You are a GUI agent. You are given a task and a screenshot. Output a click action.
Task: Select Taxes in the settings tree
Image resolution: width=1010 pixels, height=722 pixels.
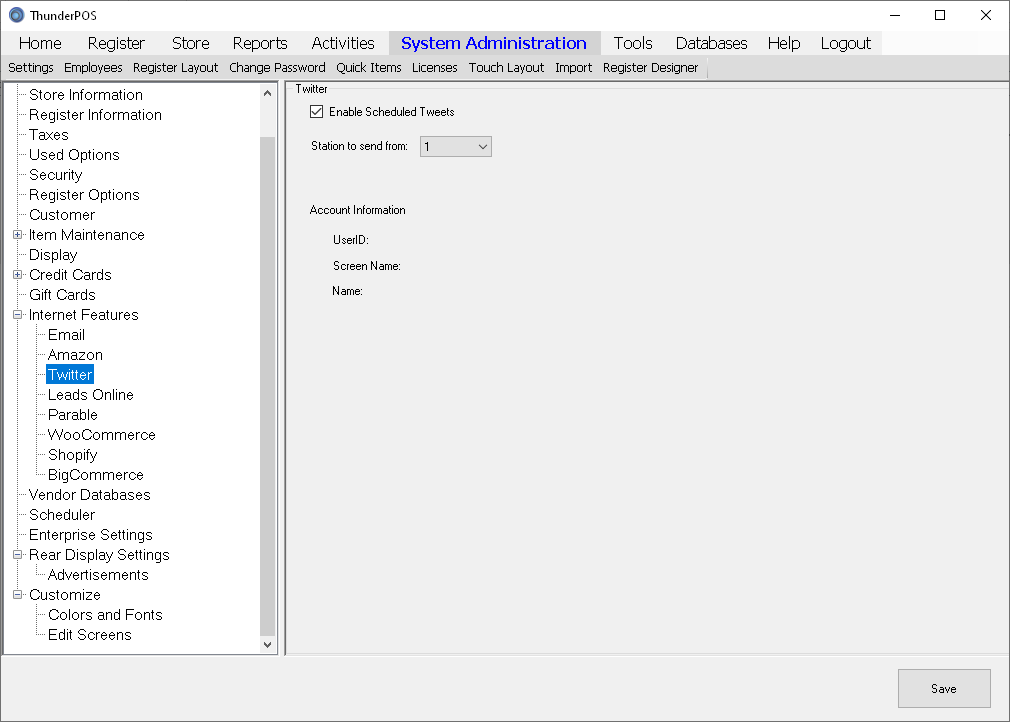[x=48, y=135]
